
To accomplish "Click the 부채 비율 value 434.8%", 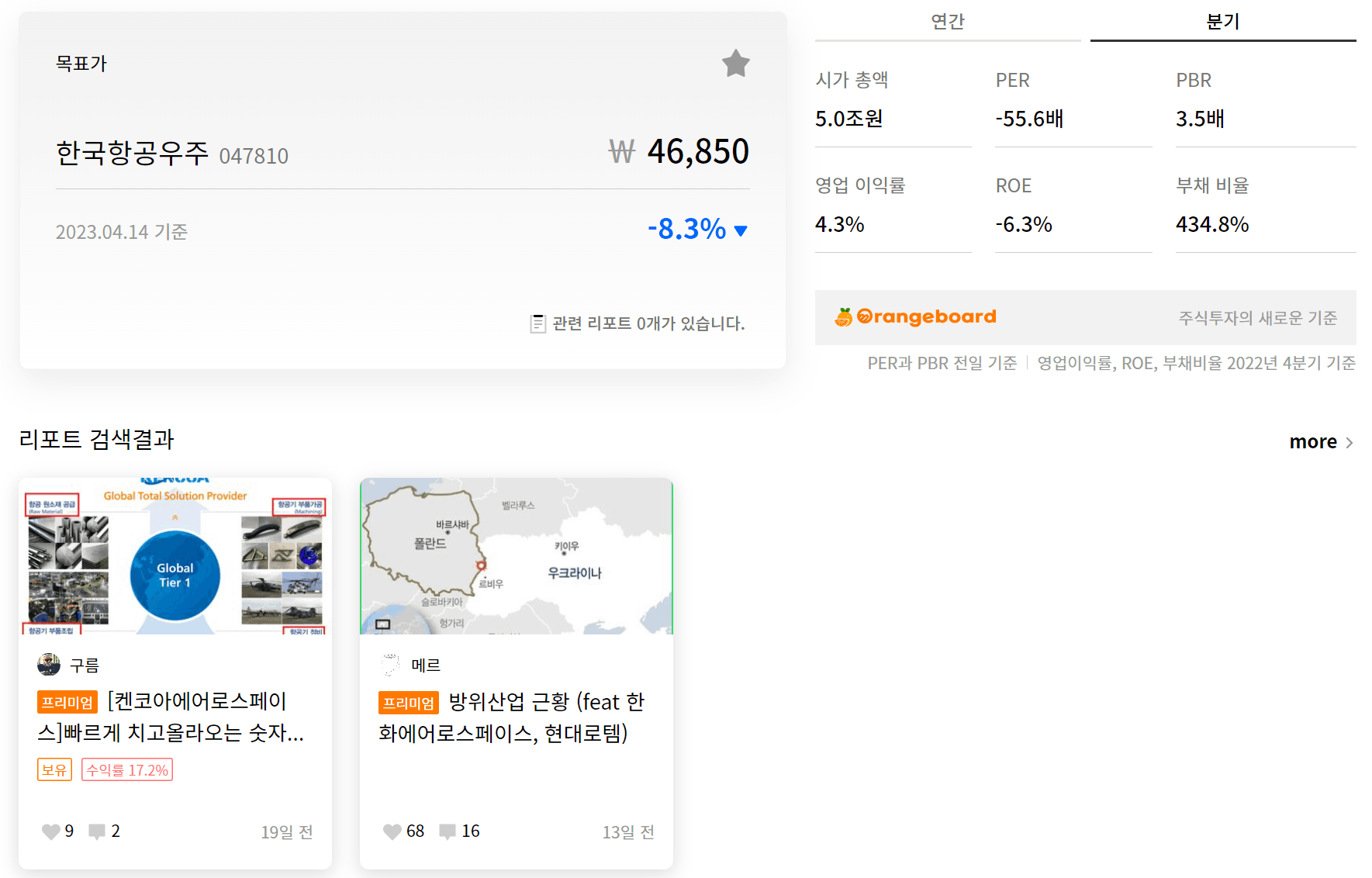I will [x=1212, y=224].
